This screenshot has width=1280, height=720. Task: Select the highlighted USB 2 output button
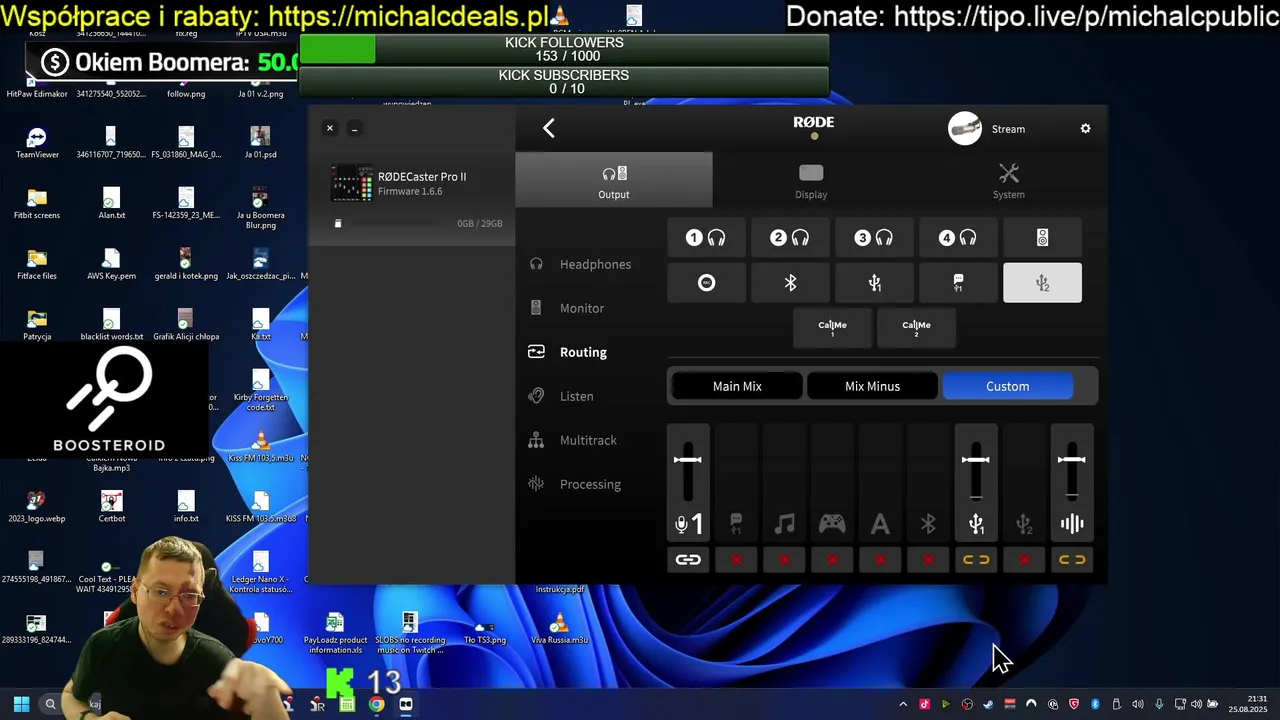point(1042,283)
